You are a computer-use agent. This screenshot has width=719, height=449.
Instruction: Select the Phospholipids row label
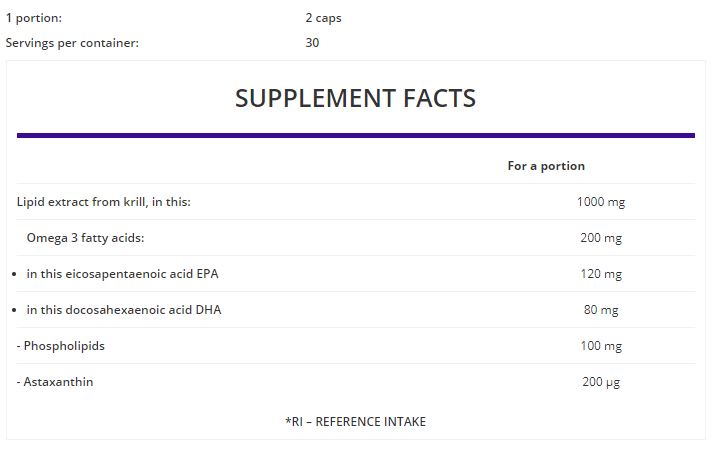pyautogui.click(x=61, y=346)
